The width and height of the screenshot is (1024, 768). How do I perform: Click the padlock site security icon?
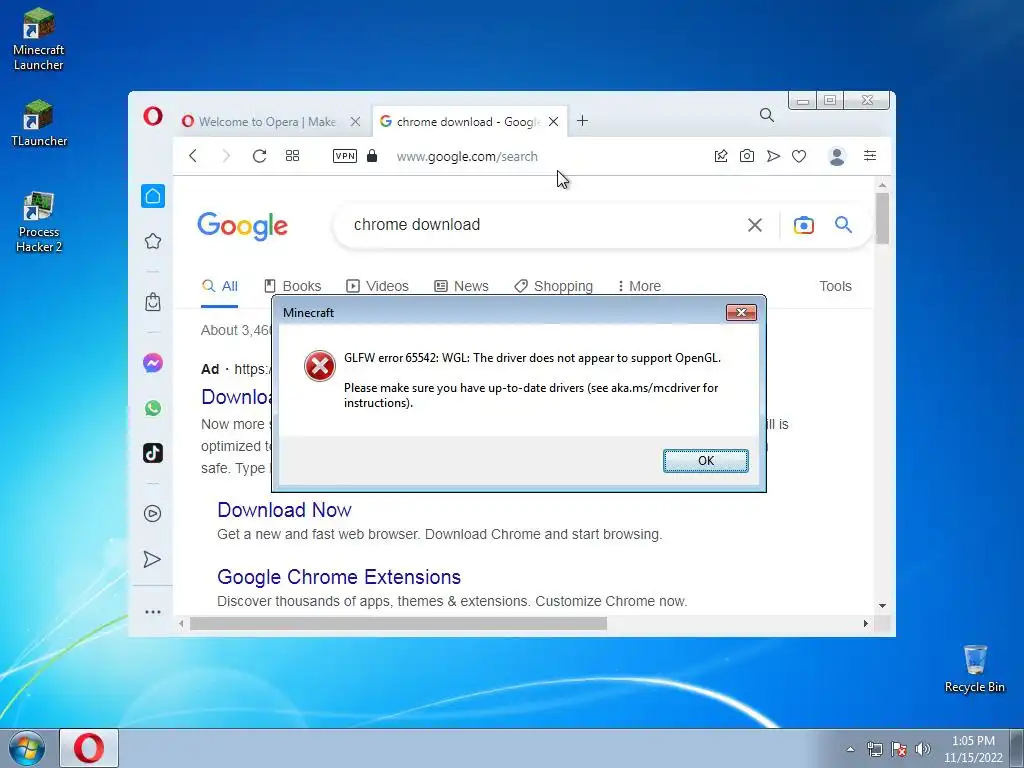(372, 155)
